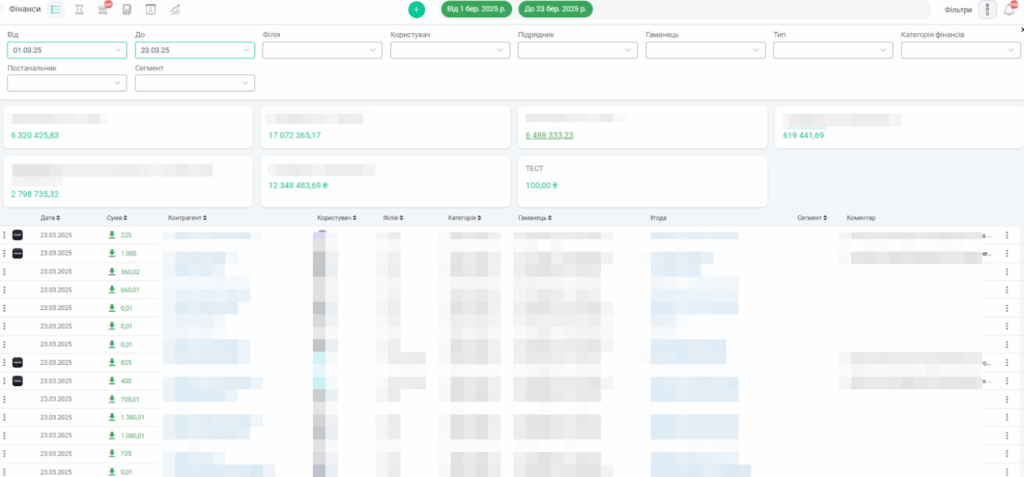This screenshot has height=477, width=1024.
Task: Click the green plus add button
Action: [x=417, y=9]
